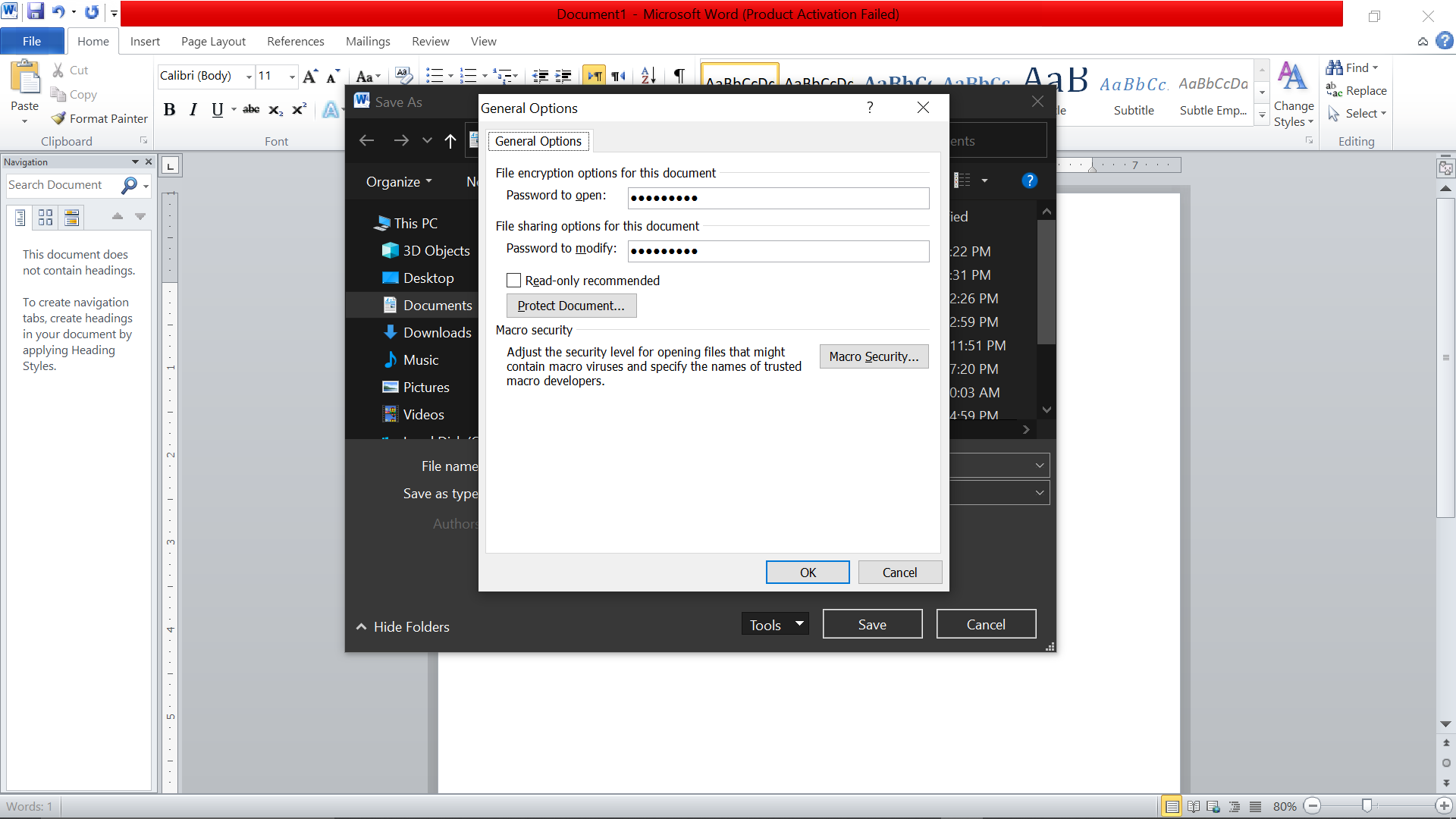Click OK to confirm General Options
Viewport: 1456px width, 819px height.
(807, 572)
